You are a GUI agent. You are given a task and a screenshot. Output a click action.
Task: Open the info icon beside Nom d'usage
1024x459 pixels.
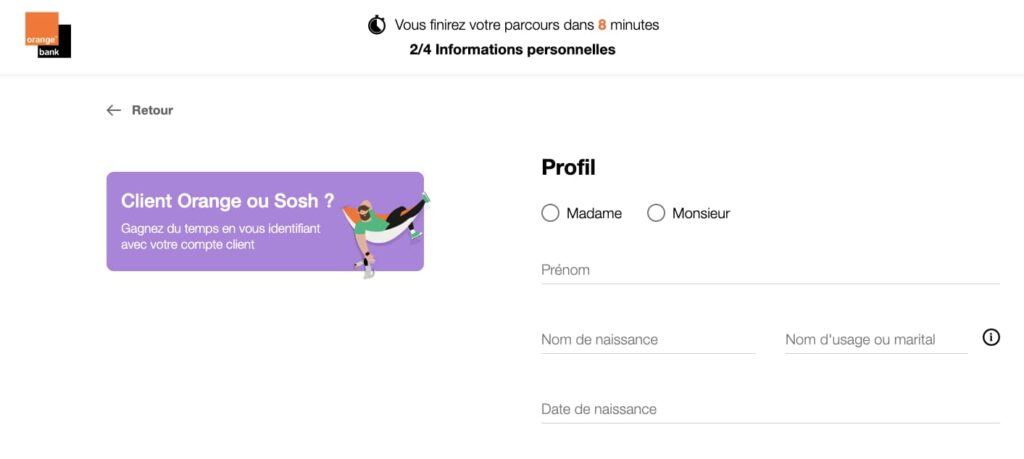991,337
